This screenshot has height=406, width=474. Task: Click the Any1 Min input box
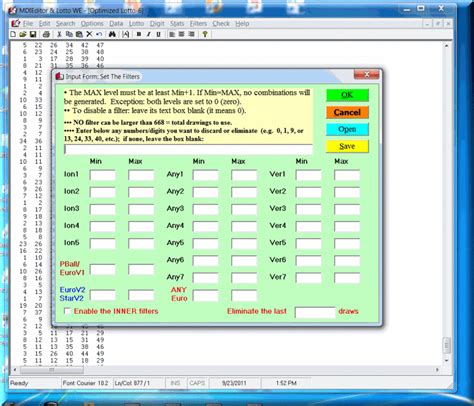tap(205, 175)
